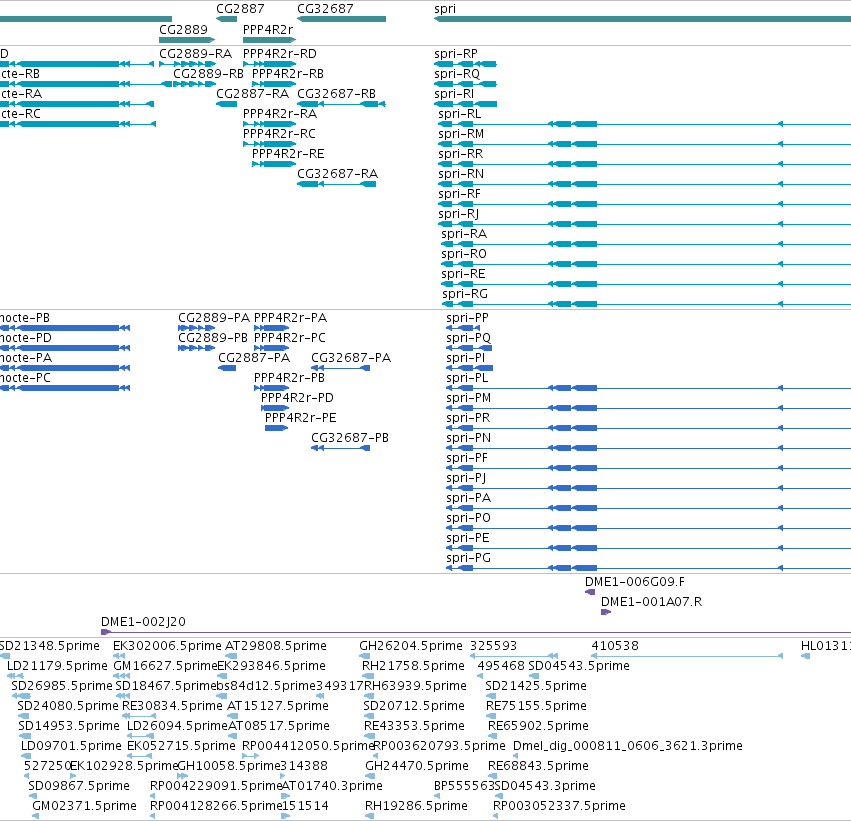Select protein CG2889-PA
The width and height of the screenshot is (851, 821).
(214, 318)
